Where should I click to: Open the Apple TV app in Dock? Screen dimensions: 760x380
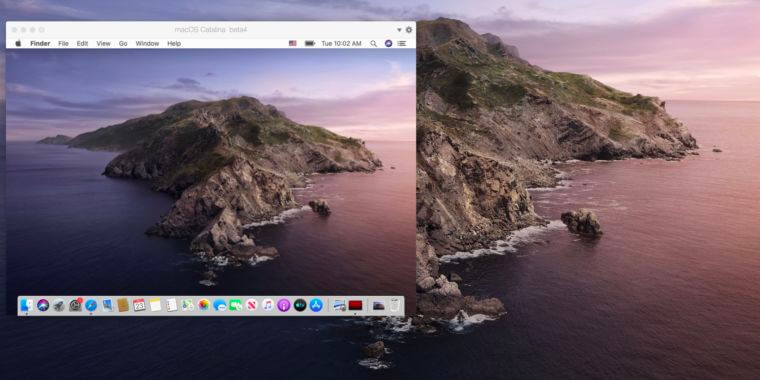[300, 305]
